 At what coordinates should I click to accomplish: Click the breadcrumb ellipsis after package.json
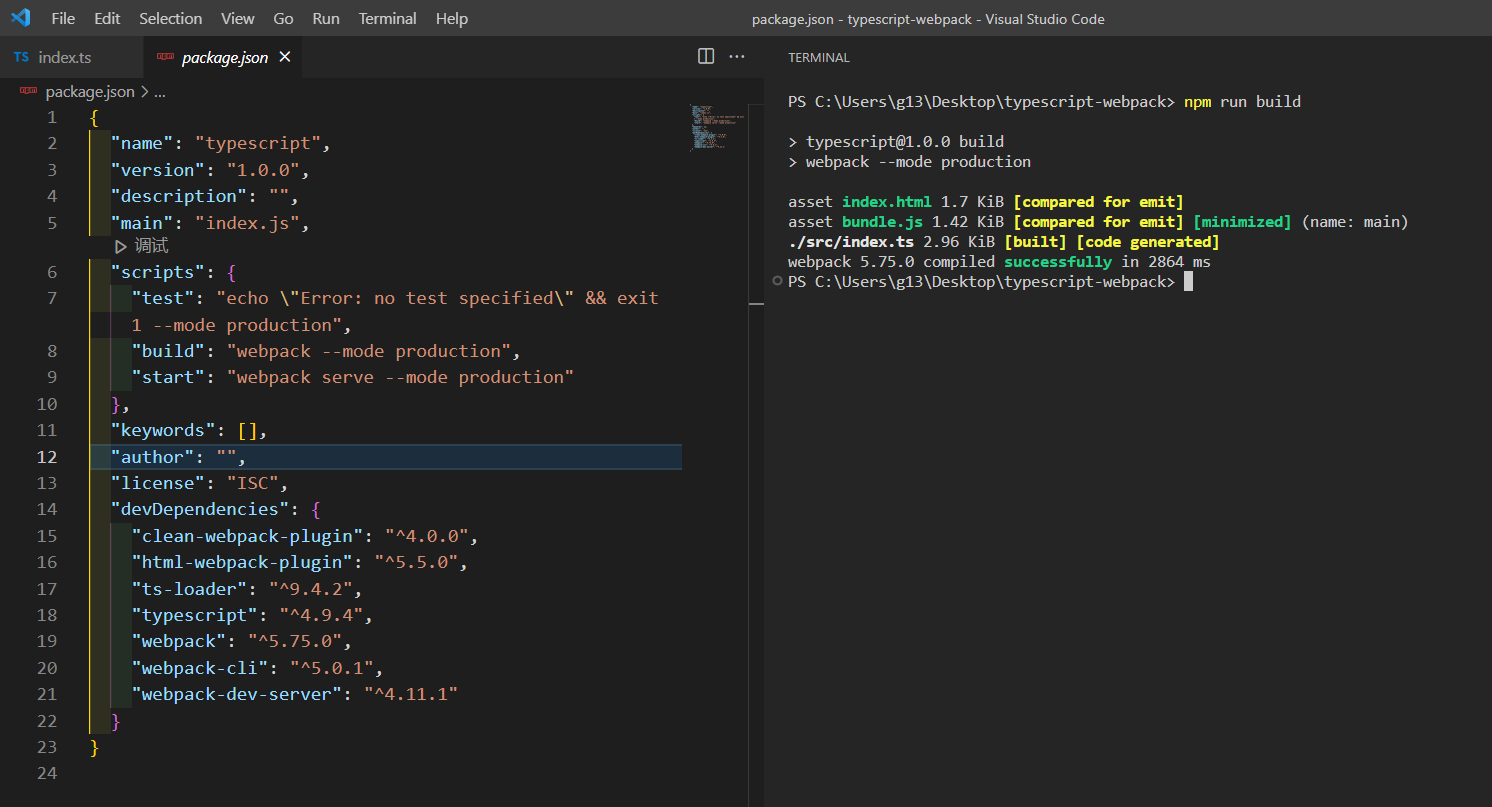(160, 92)
